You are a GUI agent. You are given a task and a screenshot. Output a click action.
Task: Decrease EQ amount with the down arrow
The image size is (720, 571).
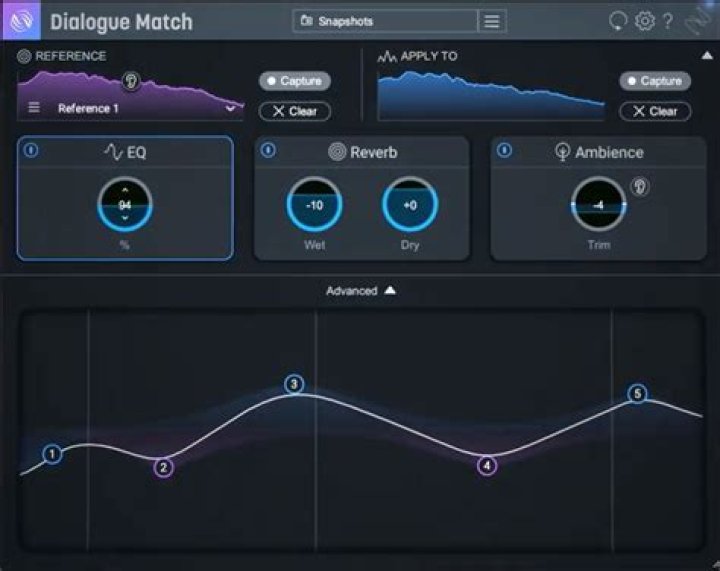coord(125,218)
